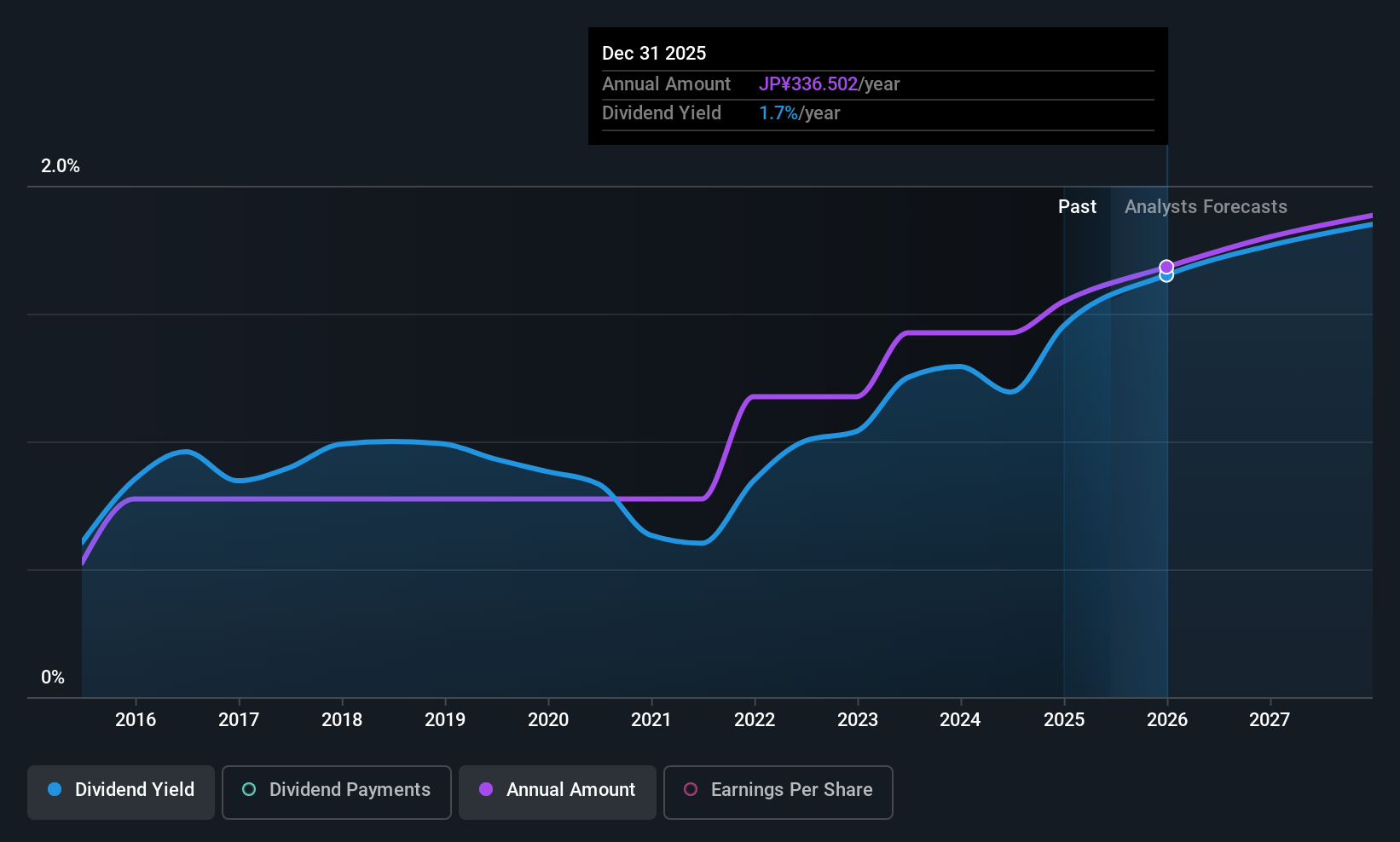Viewport: 1400px width, 842px height.
Task: Show the Earnings Per Share series
Action: [x=778, y=792]
